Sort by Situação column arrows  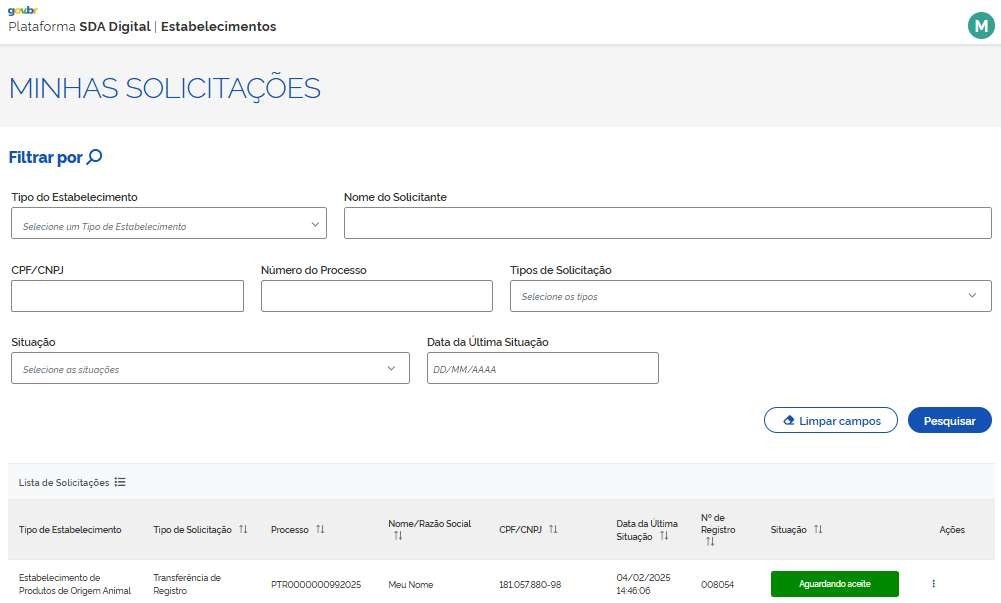point(818,529)
